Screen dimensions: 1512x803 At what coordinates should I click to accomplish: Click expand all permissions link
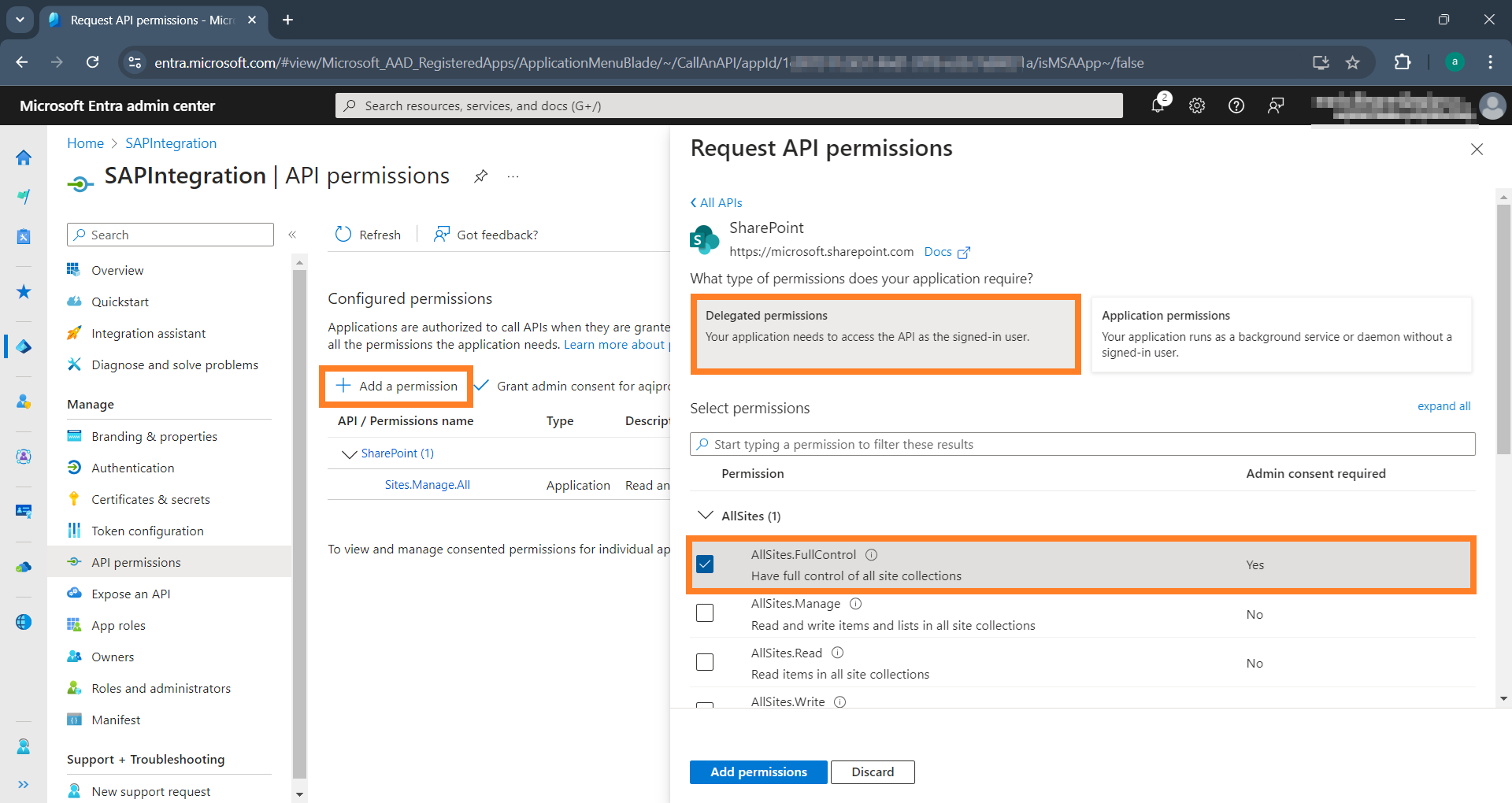1443,406
